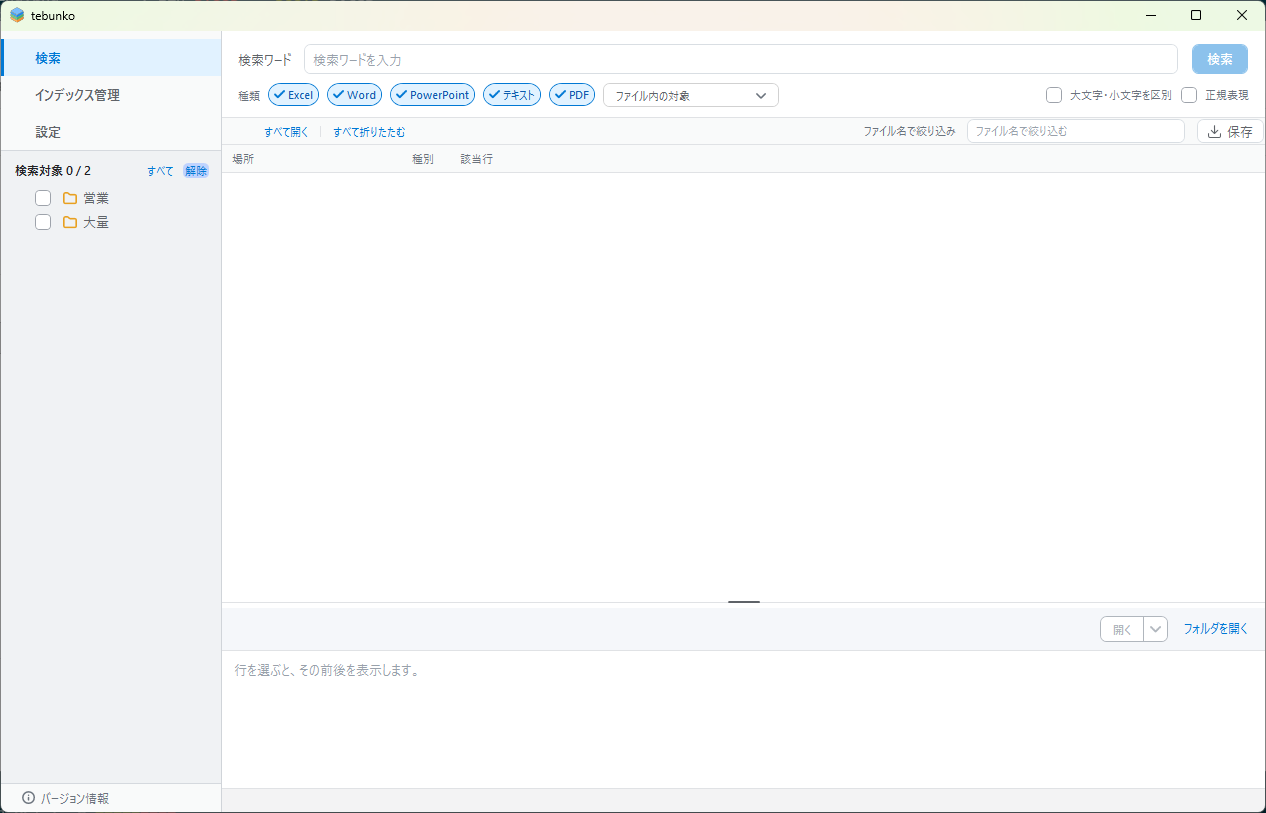Toggle the Excel file type filter
This screenshot has height=813, width=1266.
[x=293, y=95]
